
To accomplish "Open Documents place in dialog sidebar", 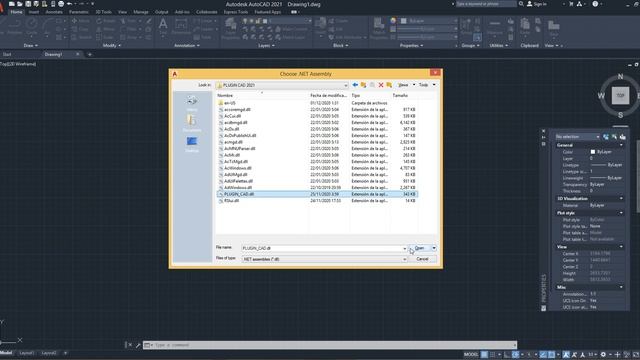I will (x=192, y=123).
